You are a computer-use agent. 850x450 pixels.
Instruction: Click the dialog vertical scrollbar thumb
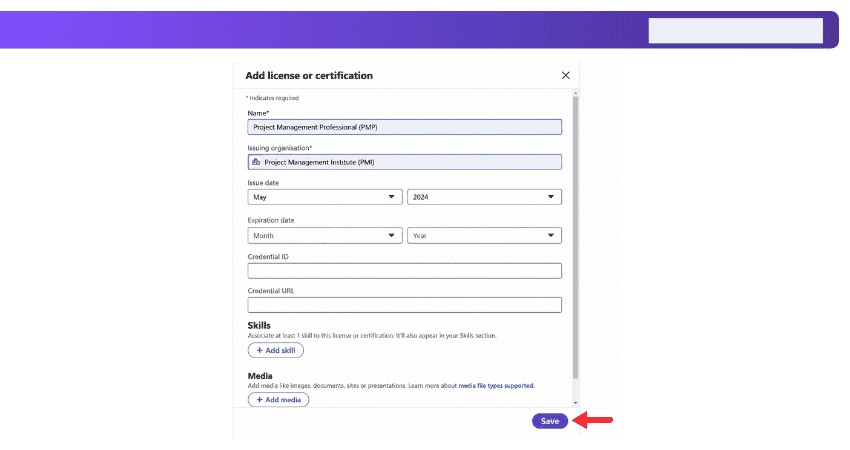tap(575, 237)
